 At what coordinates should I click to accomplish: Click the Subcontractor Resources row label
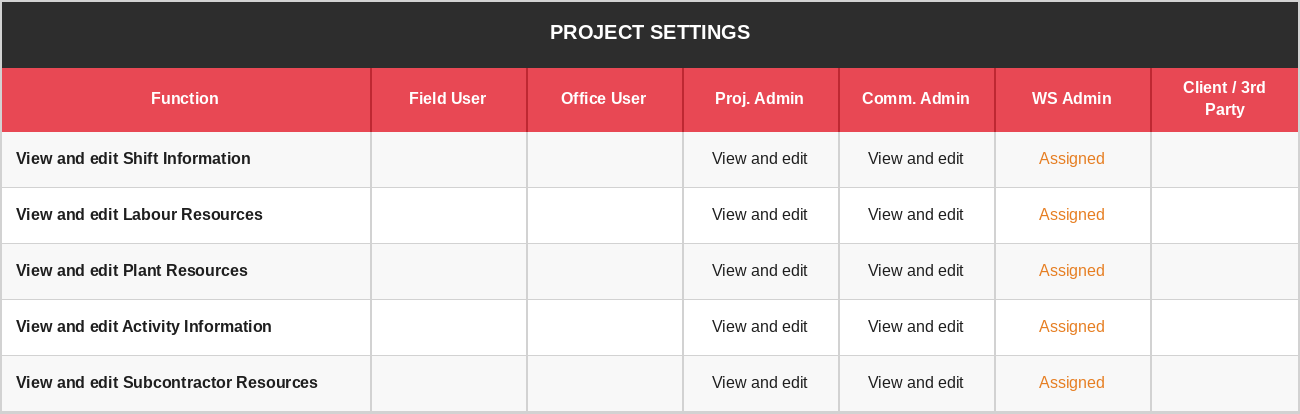(167, 383)
